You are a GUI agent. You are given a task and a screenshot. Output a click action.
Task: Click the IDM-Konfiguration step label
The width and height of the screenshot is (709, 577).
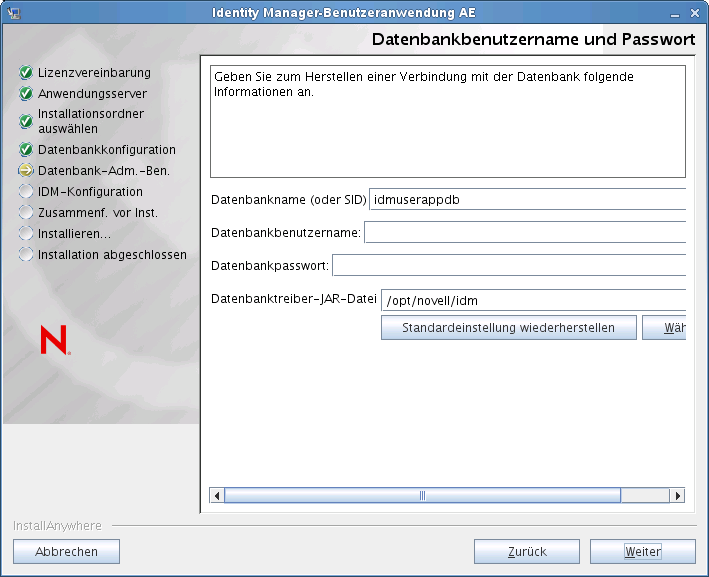coord(90,192)
